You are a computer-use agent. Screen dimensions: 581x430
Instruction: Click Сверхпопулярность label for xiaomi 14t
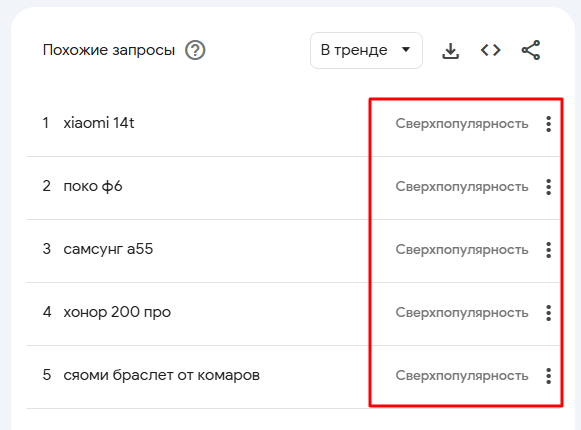pos(462,124)
